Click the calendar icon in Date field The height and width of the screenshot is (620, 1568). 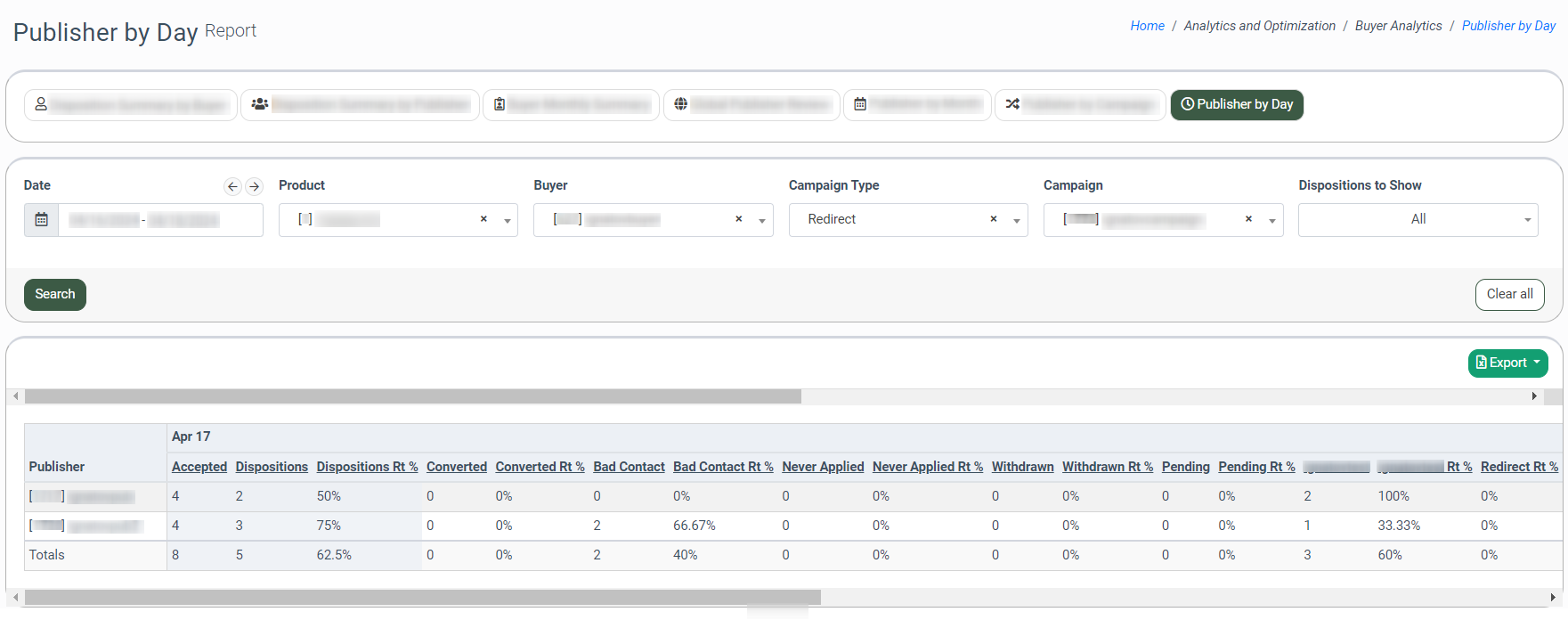[x=41, y=220]
